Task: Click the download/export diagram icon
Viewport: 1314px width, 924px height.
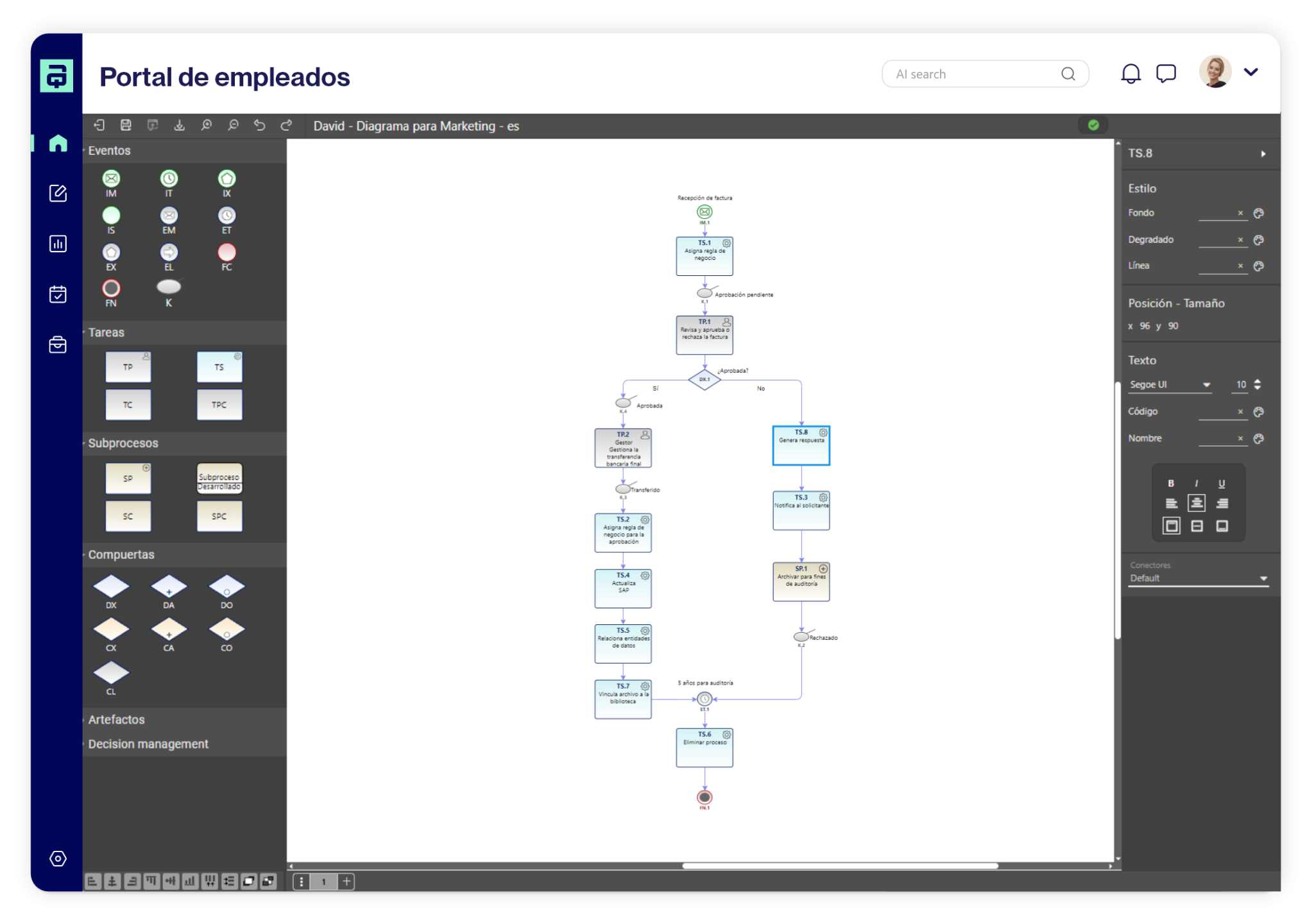Action: pos(180,125)
